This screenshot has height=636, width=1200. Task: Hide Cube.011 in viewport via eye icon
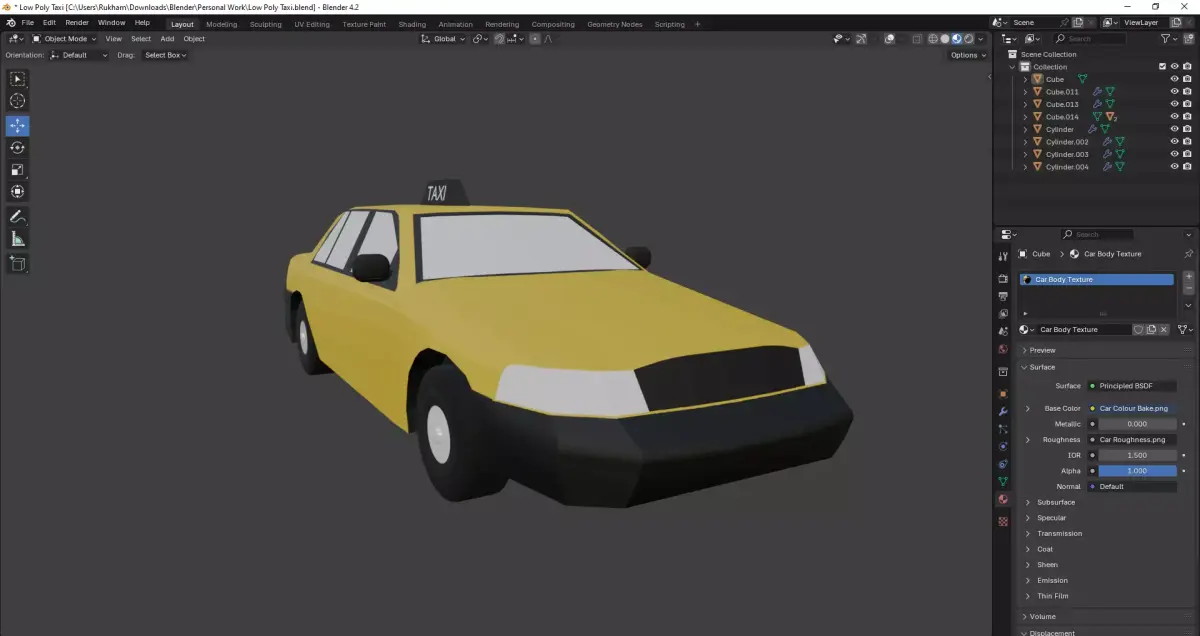(1175, 92)
